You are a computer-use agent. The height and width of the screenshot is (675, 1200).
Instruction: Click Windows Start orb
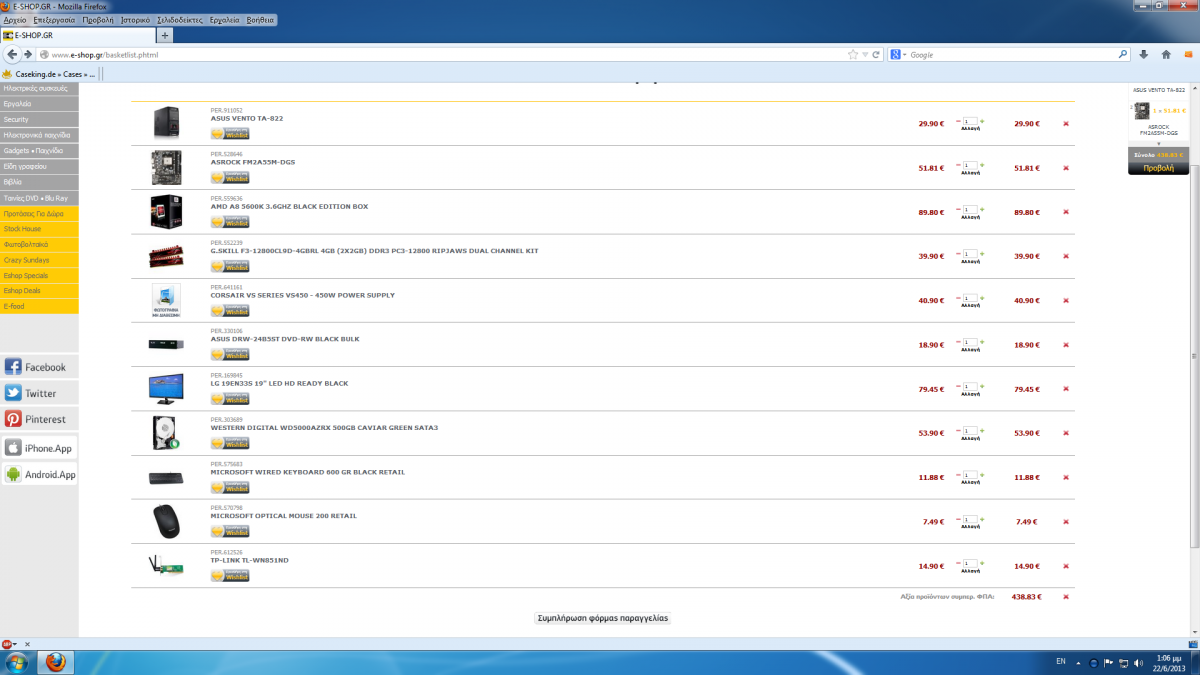click(x=17, y=662)
